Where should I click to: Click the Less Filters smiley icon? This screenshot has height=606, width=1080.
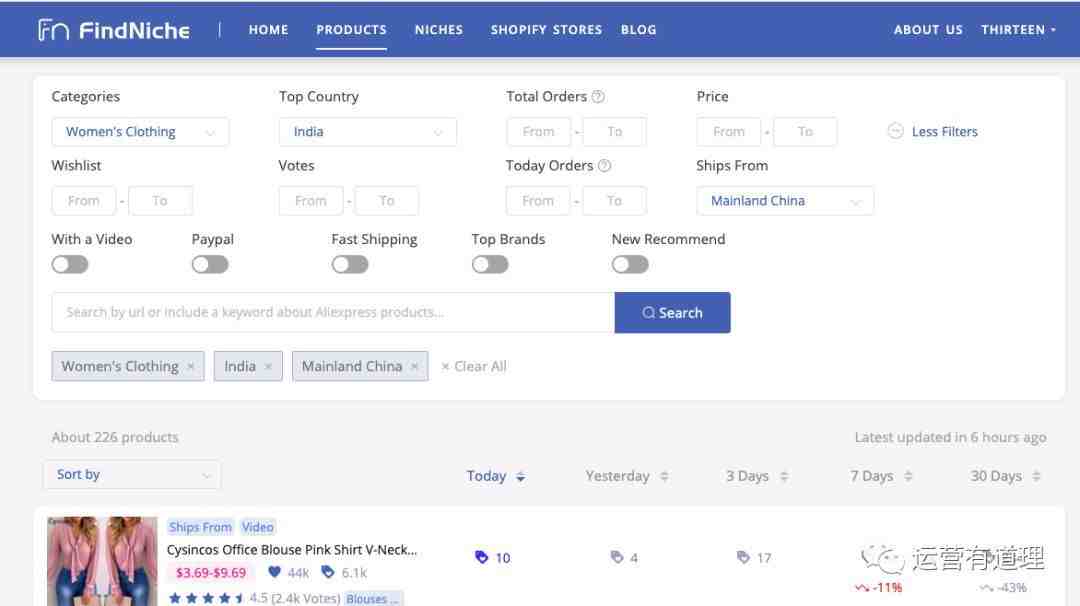[x=895, y=131]
